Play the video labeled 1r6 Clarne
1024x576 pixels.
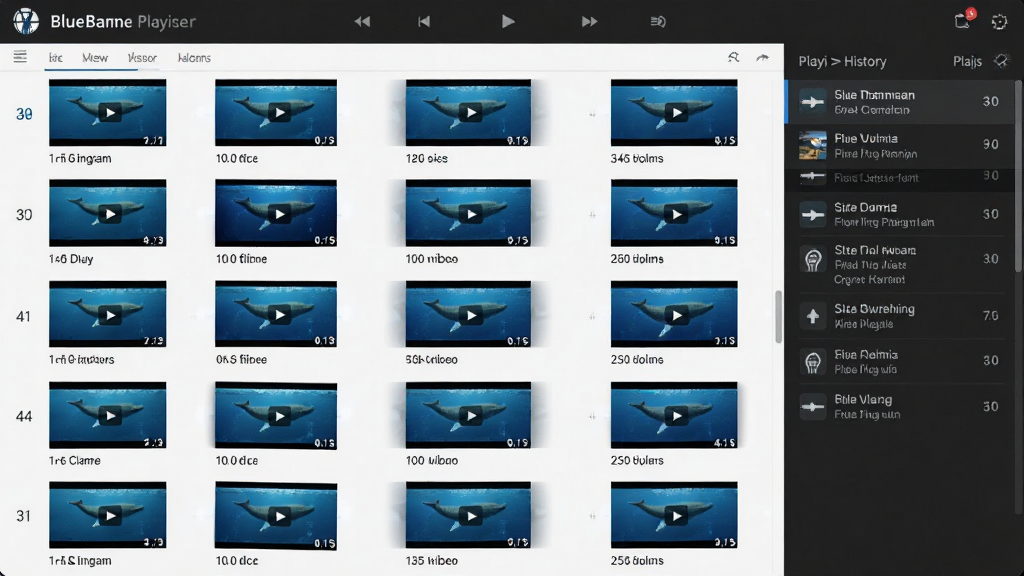point(108,415)
